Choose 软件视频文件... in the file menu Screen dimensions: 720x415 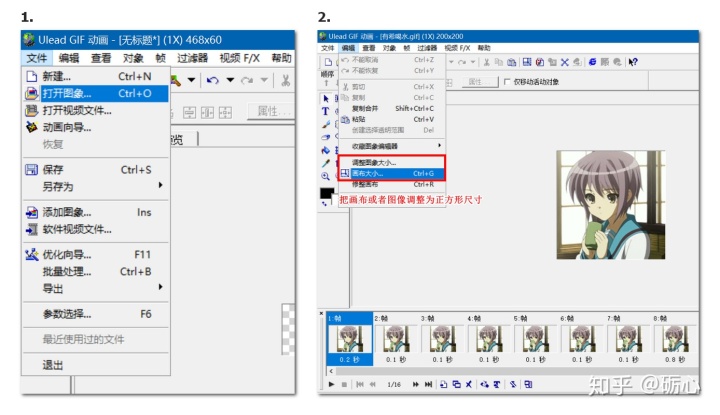point(96,229)
